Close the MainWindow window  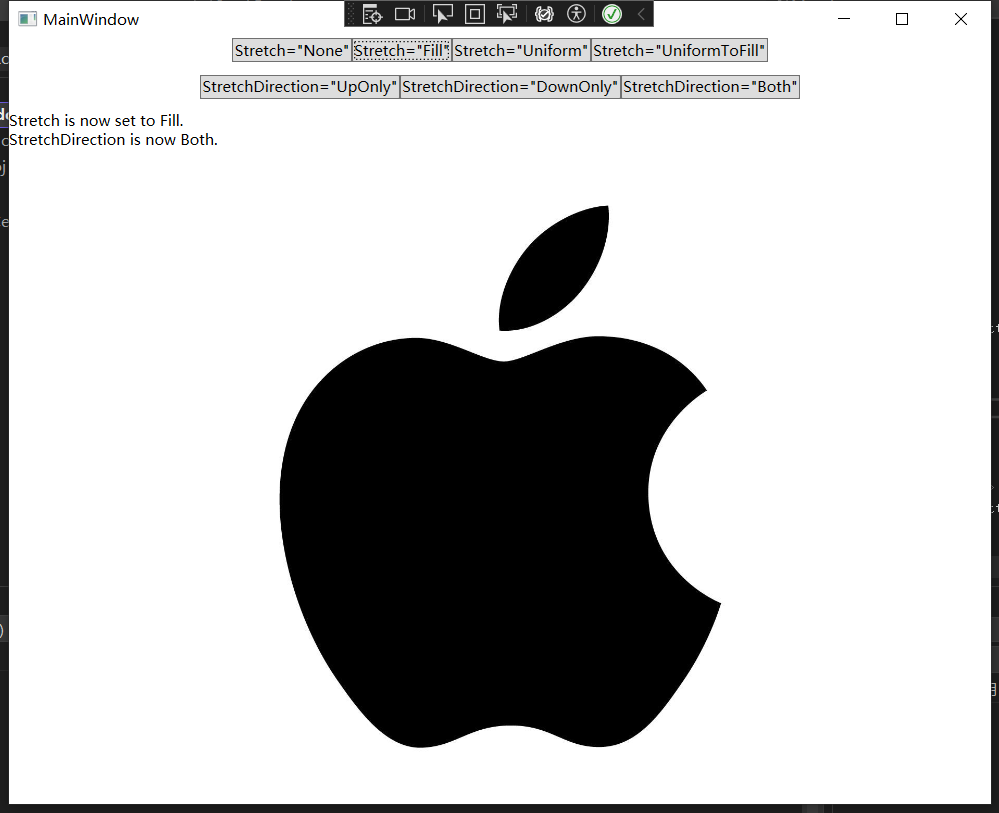961,19
